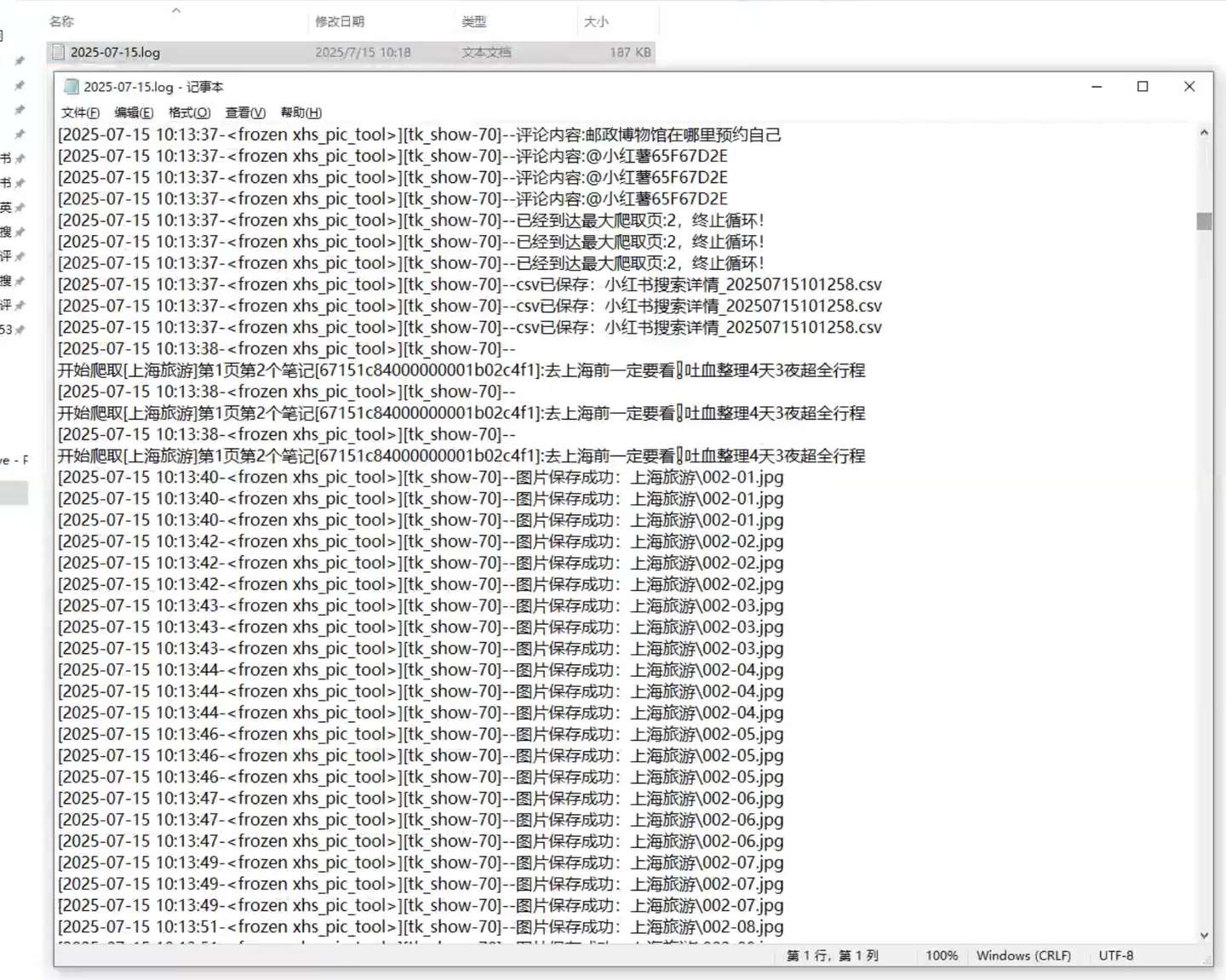The image size is (1226, 980).
Task: Maximize the Notepad window
Action: pos(1143,87)
